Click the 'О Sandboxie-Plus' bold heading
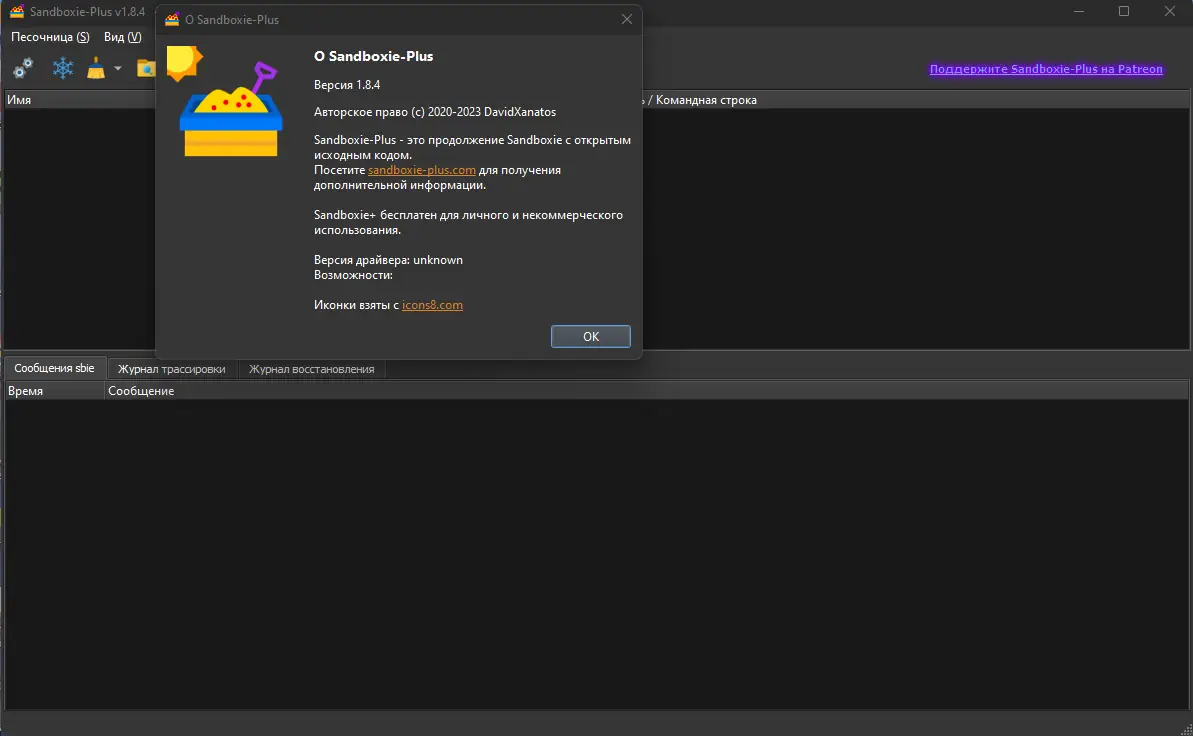1193x736 pixels. point(374,56)
